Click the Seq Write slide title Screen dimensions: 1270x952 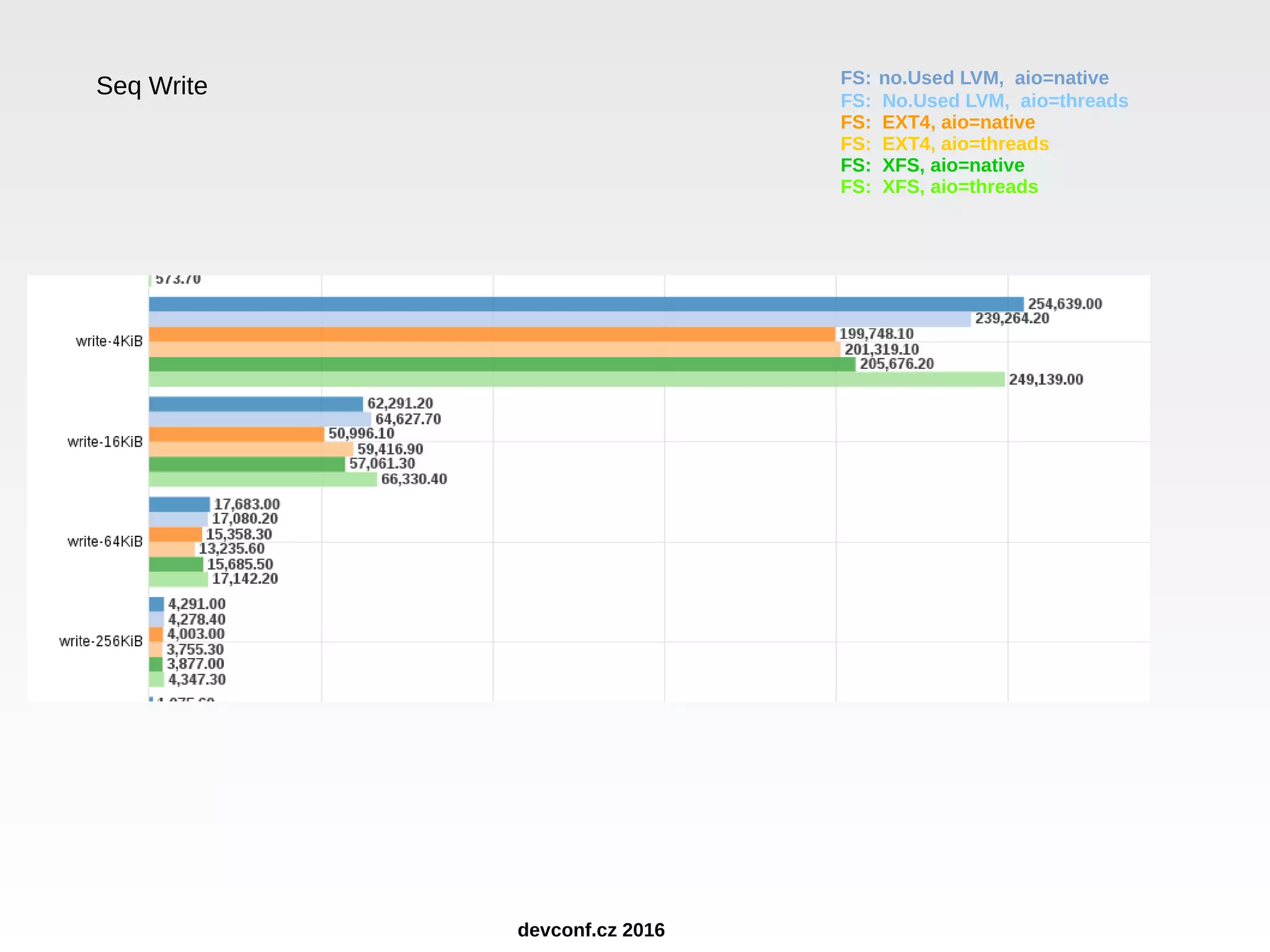pyautogui.click(x=151, y=86)
